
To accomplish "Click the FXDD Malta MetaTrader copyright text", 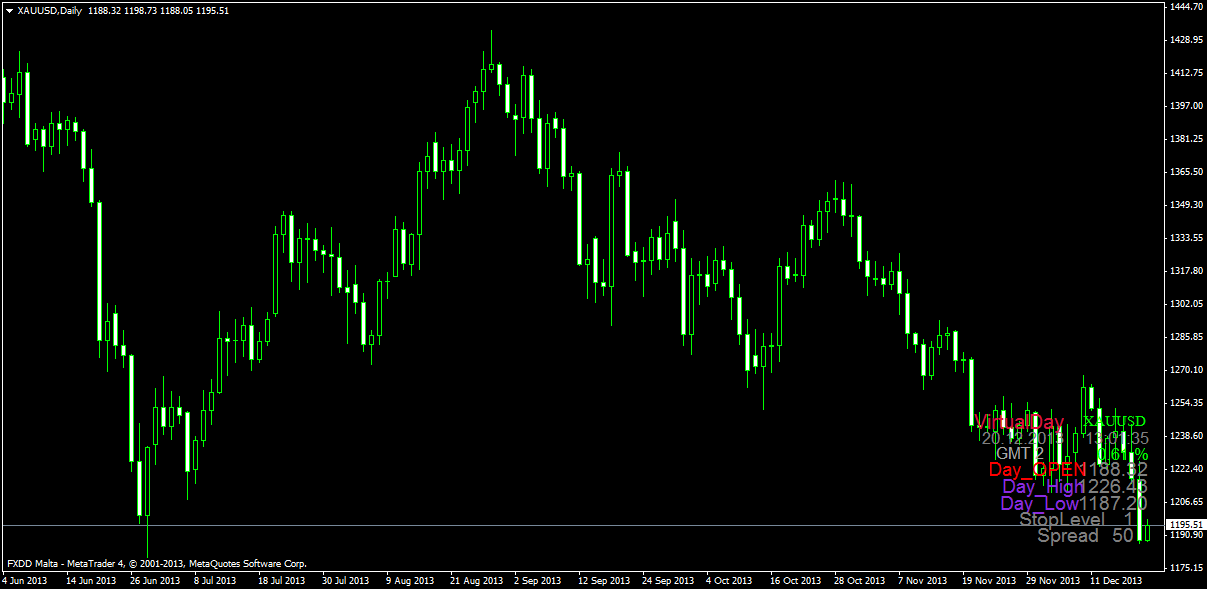I will 157,564.
